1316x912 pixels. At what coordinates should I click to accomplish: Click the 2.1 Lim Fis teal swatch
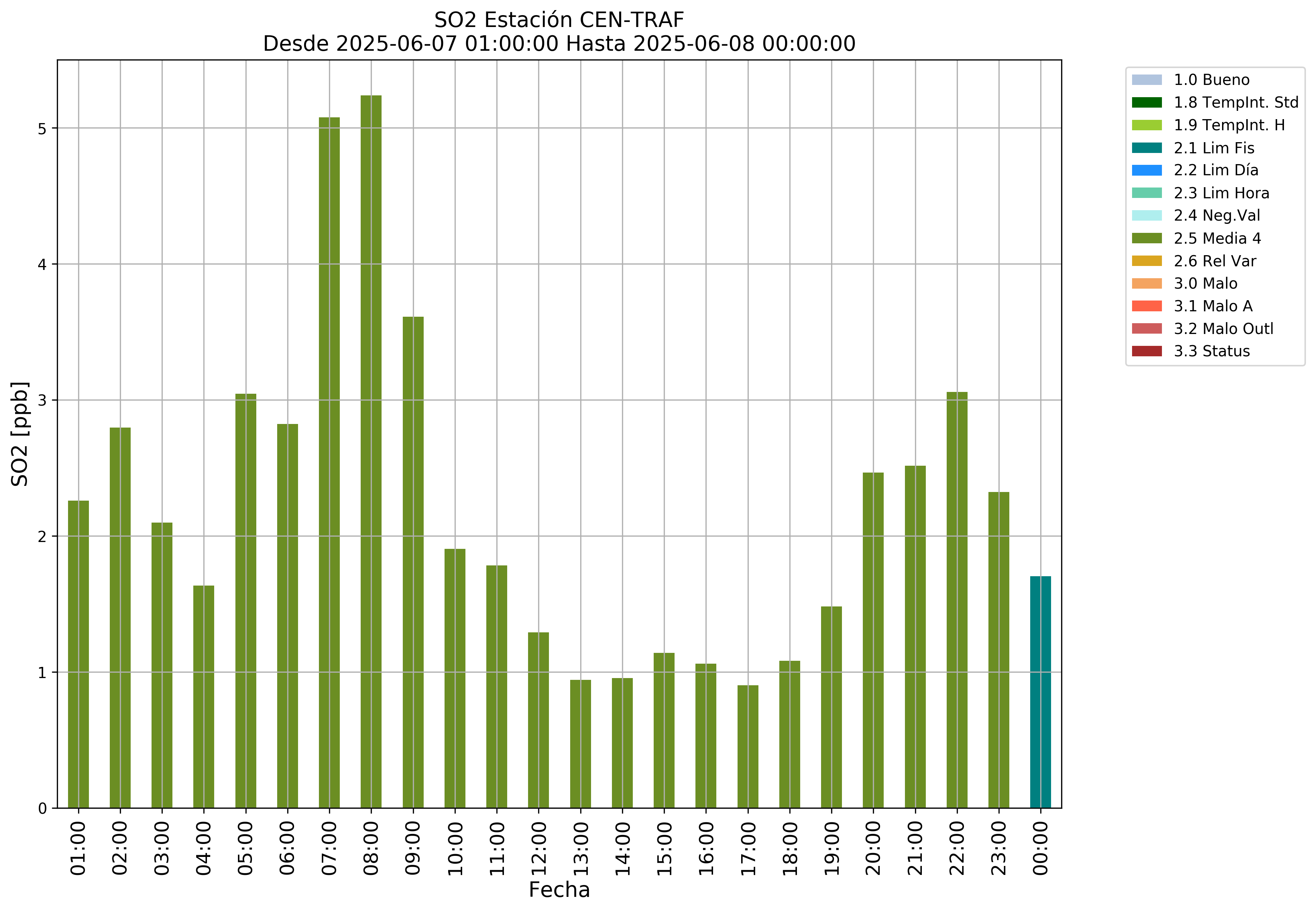pos(1146,148)
